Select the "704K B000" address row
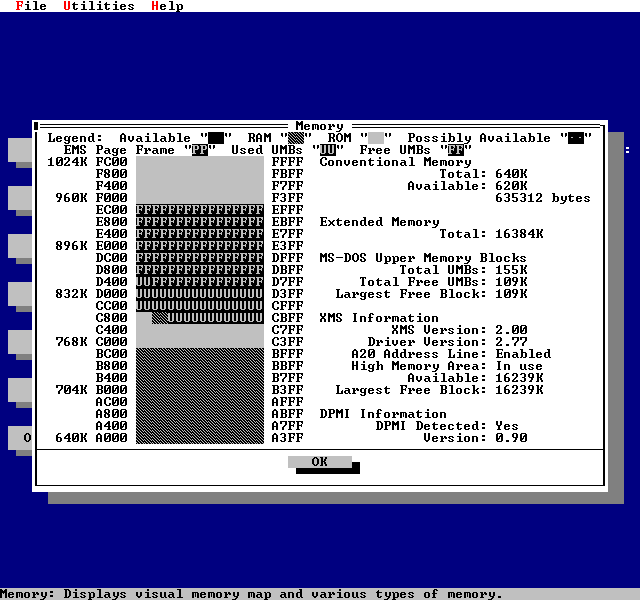The height and width of the screenshot is (600, 640). click(91, 390)
